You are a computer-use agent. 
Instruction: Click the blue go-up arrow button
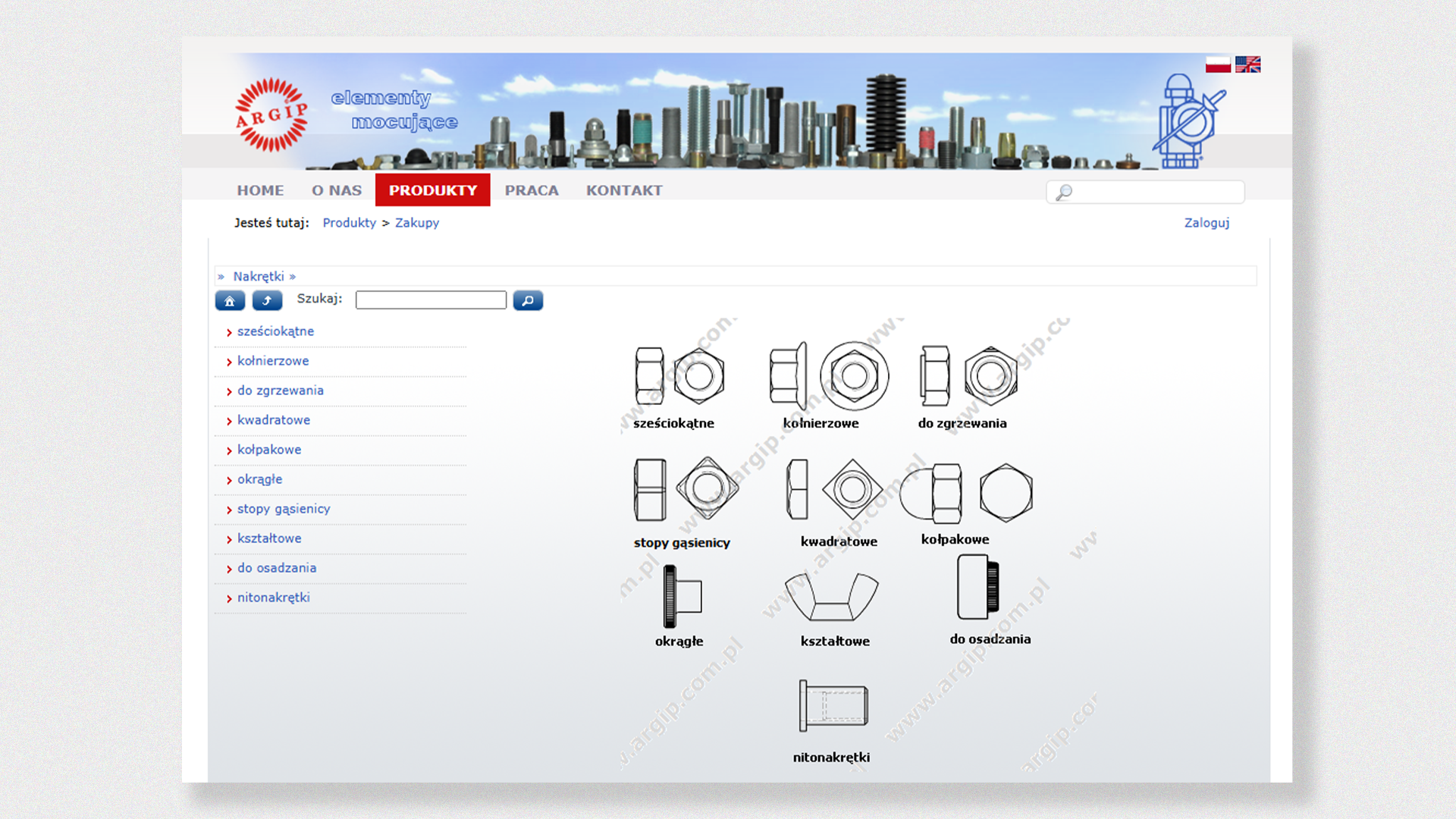point(267,301)
